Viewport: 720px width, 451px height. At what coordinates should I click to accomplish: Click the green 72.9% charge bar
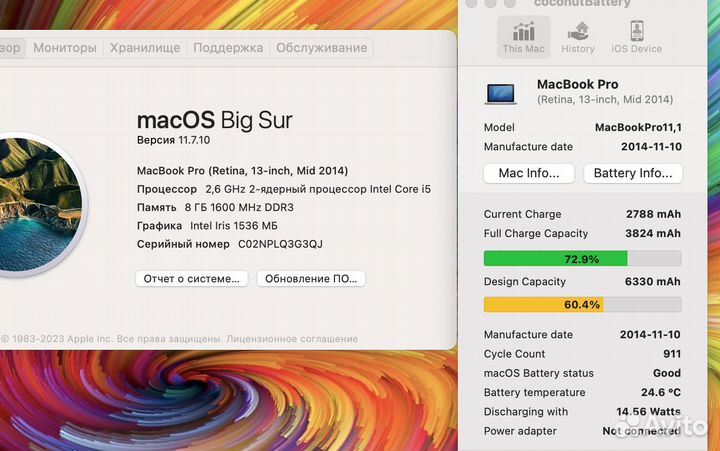(556, 259)
